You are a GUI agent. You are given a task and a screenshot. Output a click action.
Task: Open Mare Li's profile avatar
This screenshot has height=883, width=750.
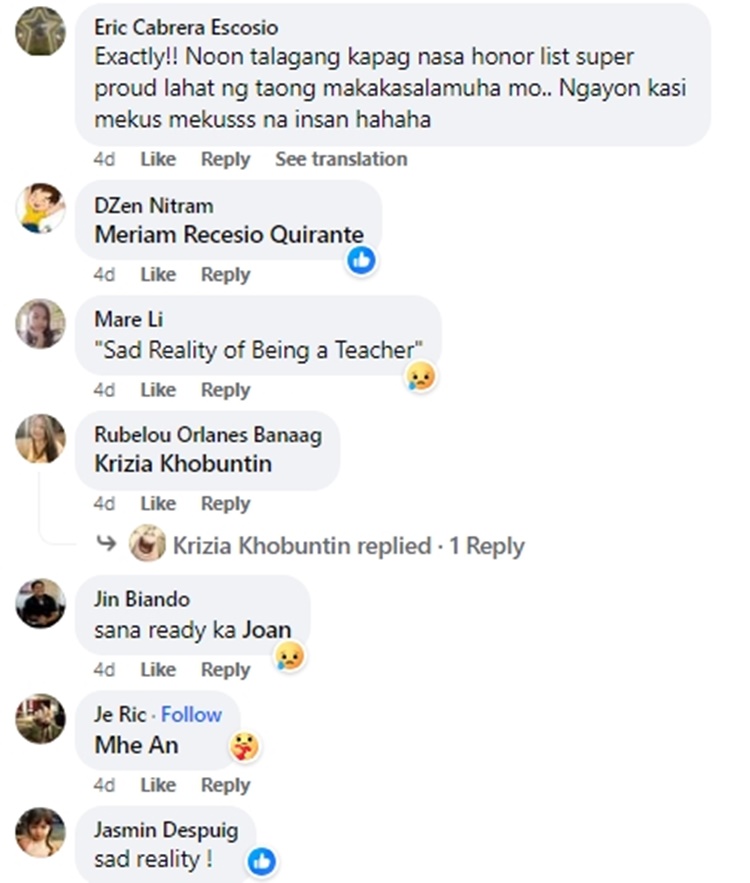pos(39,324)
